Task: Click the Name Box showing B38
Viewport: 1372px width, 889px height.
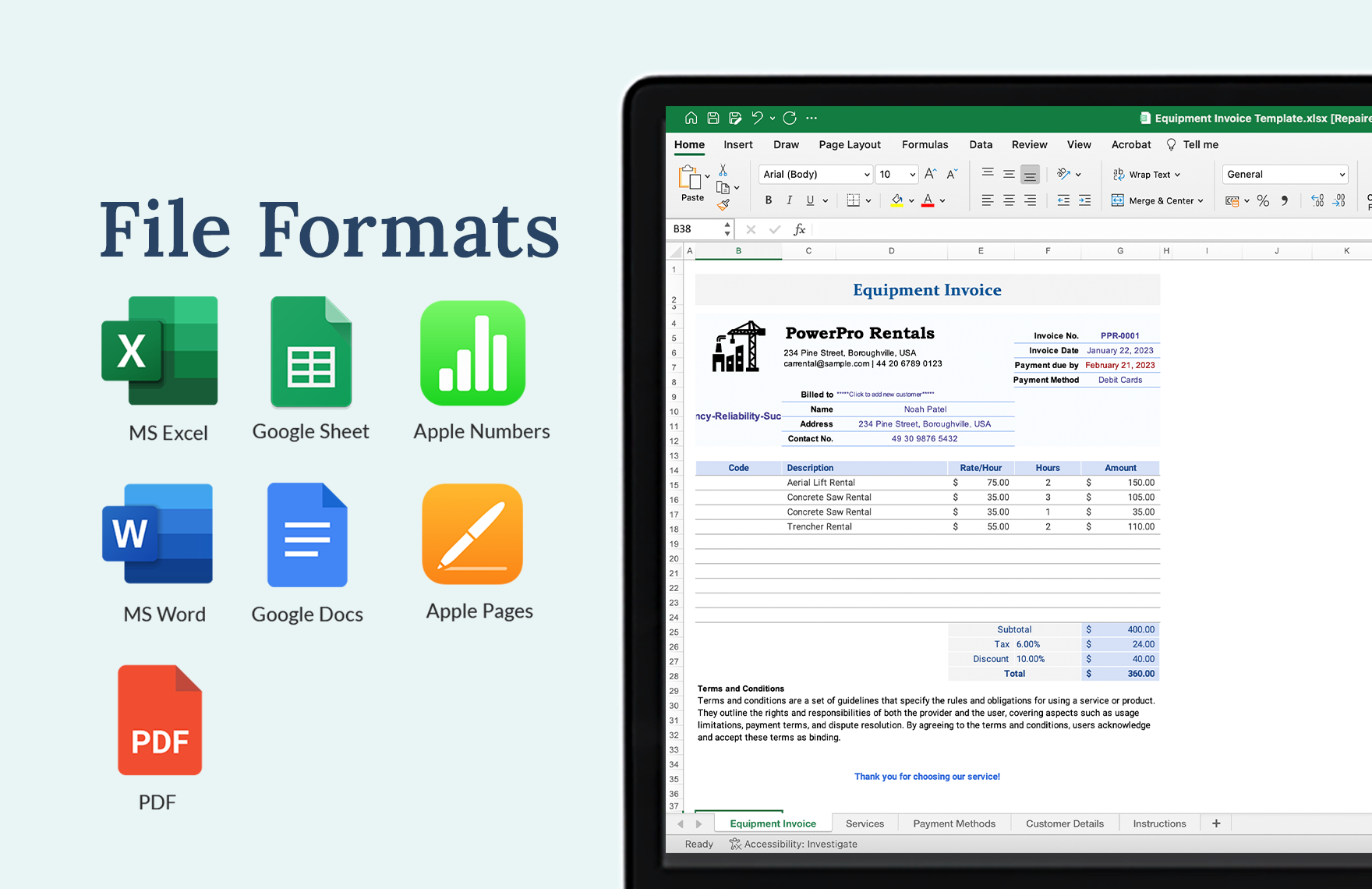Action: [695, 229]
